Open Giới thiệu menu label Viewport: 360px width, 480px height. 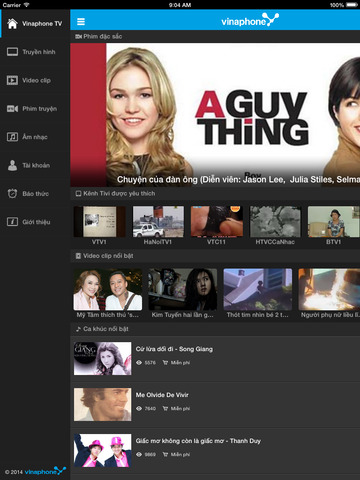tap(36, 222)
